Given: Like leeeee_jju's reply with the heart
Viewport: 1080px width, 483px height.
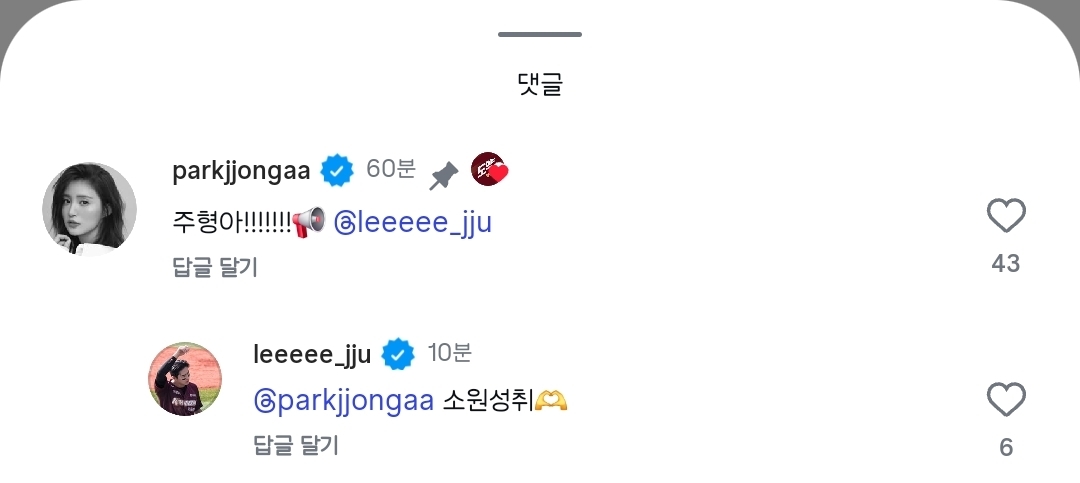Looking at the screenshot, I should [x=1006, y=400].
